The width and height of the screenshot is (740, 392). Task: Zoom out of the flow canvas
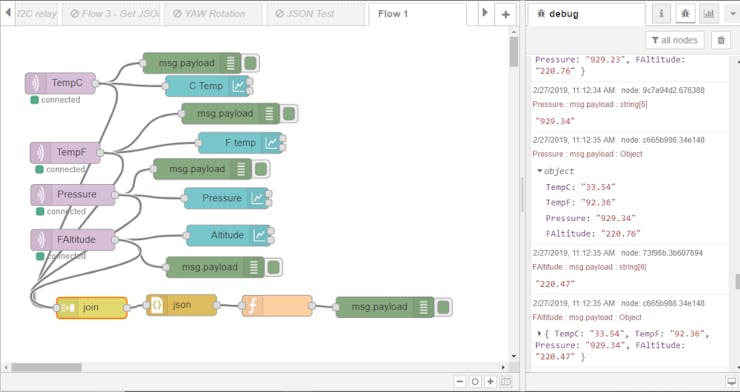click(x=461, y=382)
